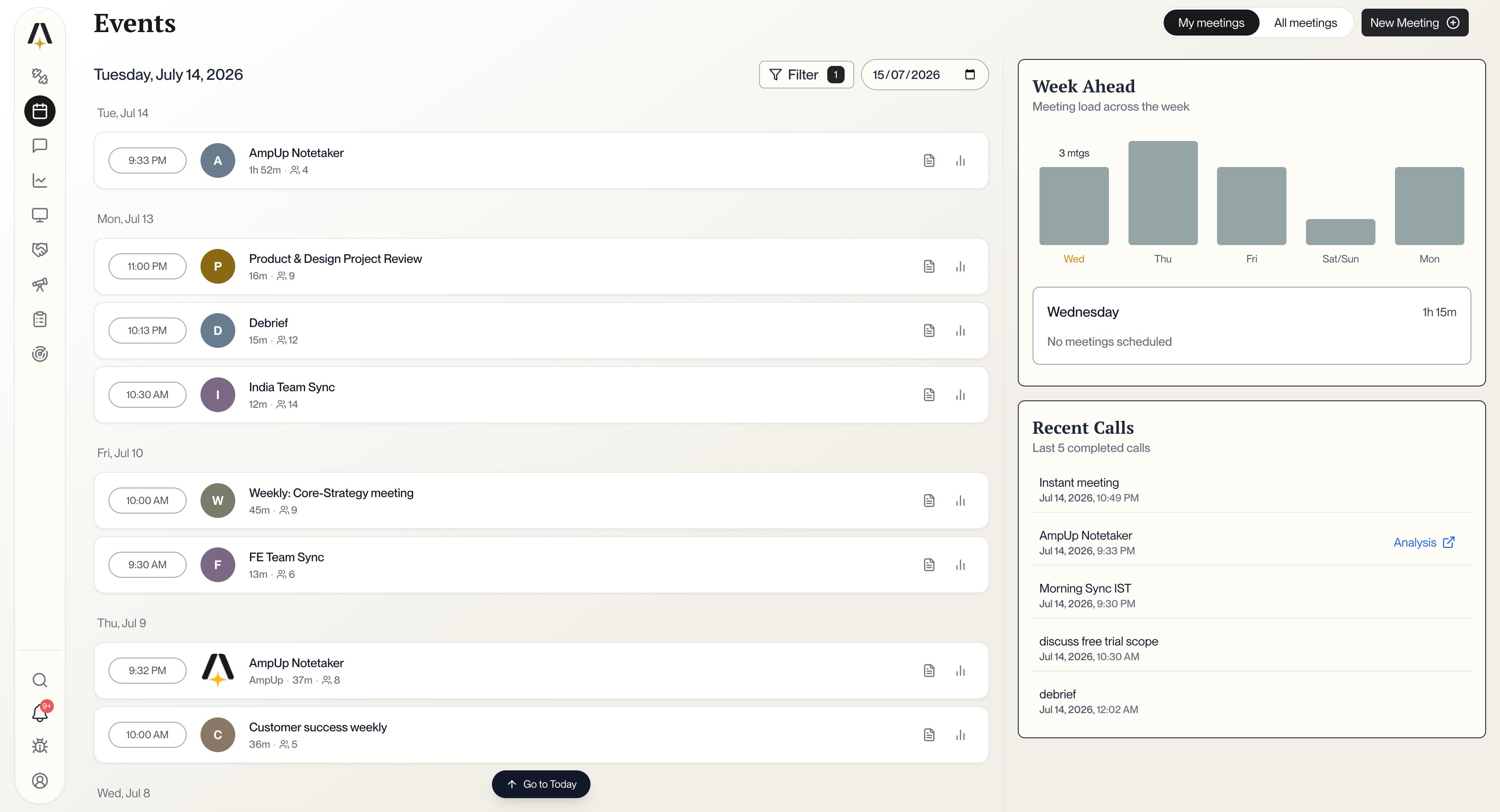The image size is (1500, 812).
Task: Open debrief recent call from 12:02 AM
Action: [1251, 701]
